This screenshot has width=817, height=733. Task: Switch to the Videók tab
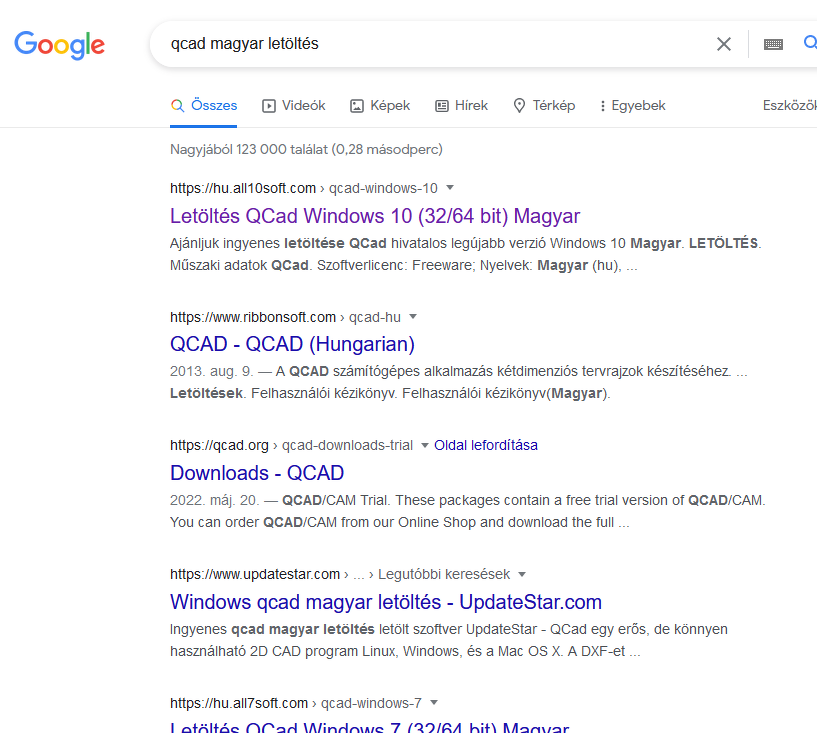point(293,106)
